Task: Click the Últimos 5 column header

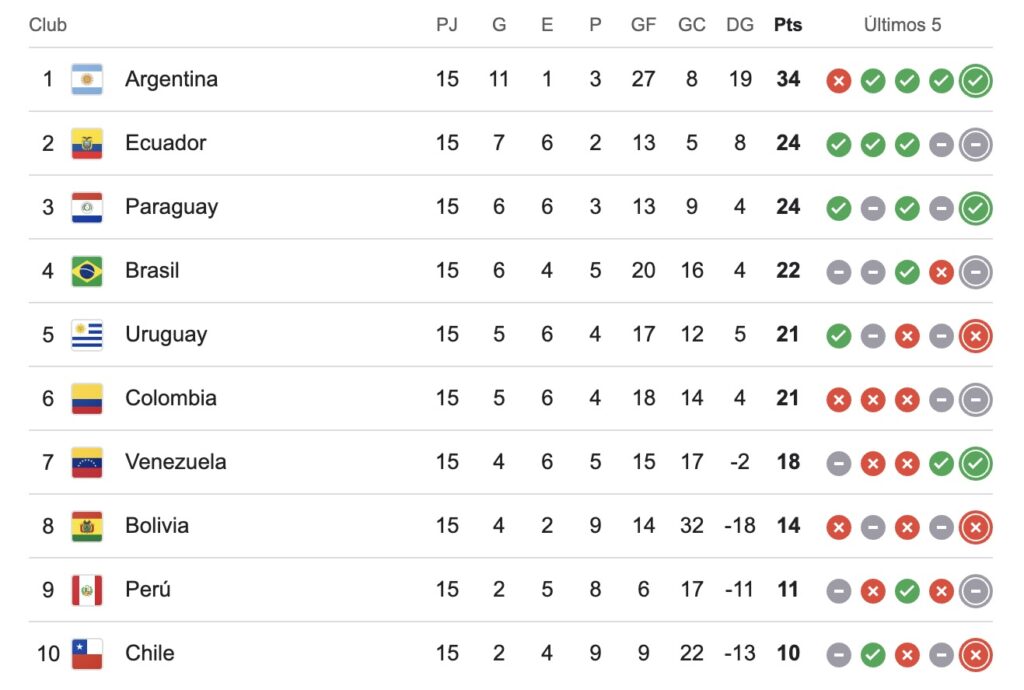Action: click(x=902, y=25)
